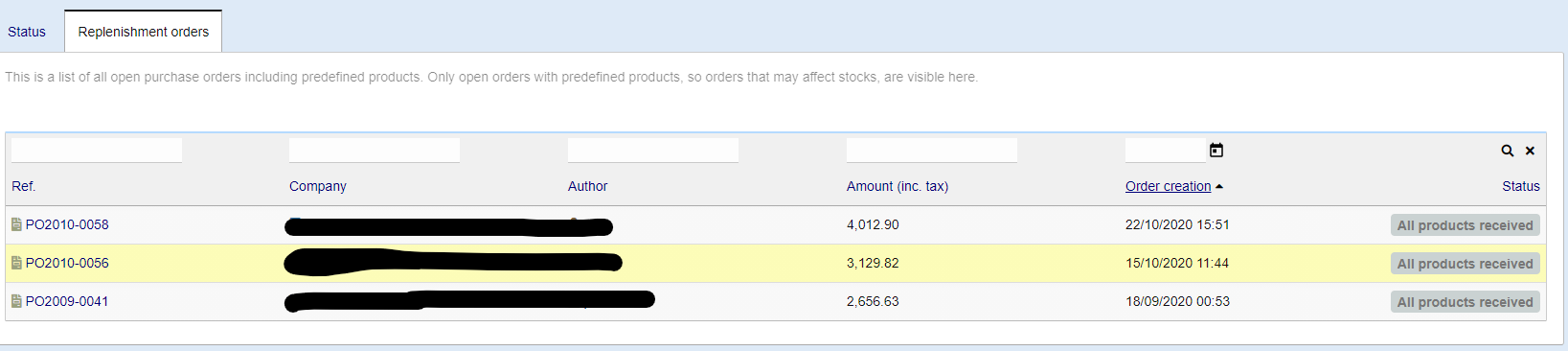1568x351 pixels.
Task: Click document icon beside PO2009-0041
Action: pyautogui.click(x=16, y=301)
